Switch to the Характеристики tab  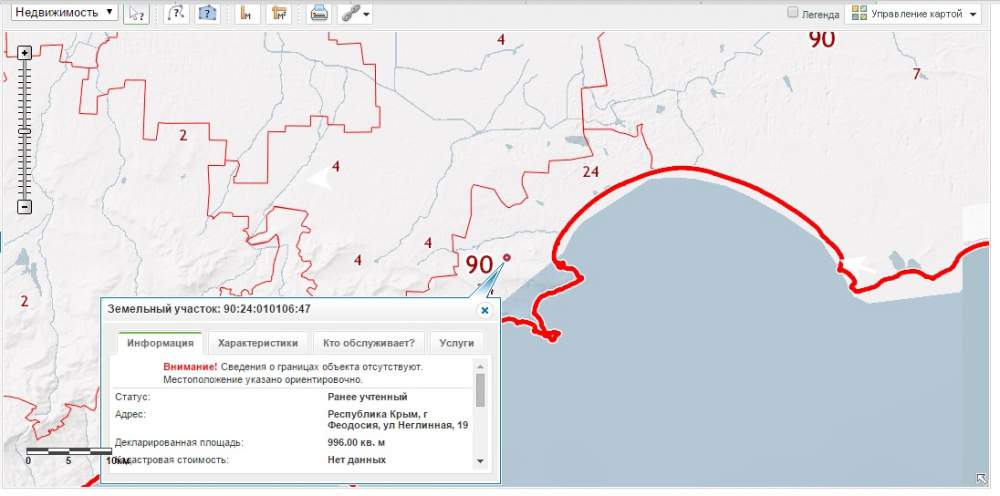coord(258,342)
